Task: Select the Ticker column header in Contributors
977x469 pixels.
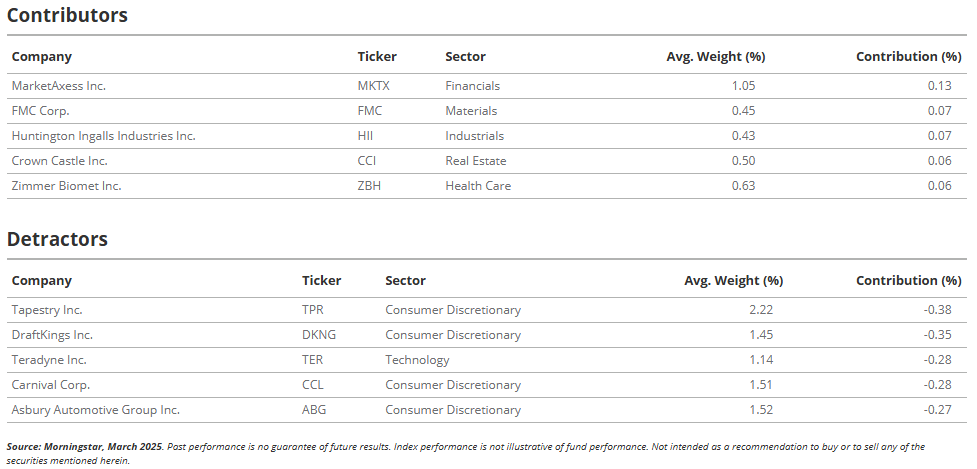Action: [377, 57]
